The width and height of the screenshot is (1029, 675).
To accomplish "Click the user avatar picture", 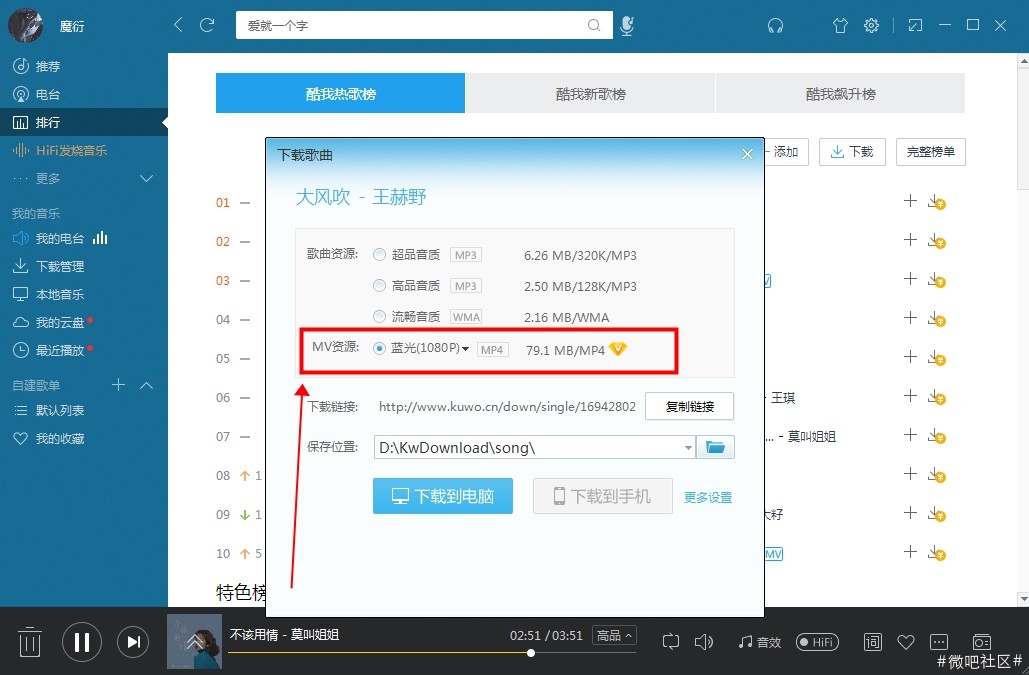I will click(26, 26).
